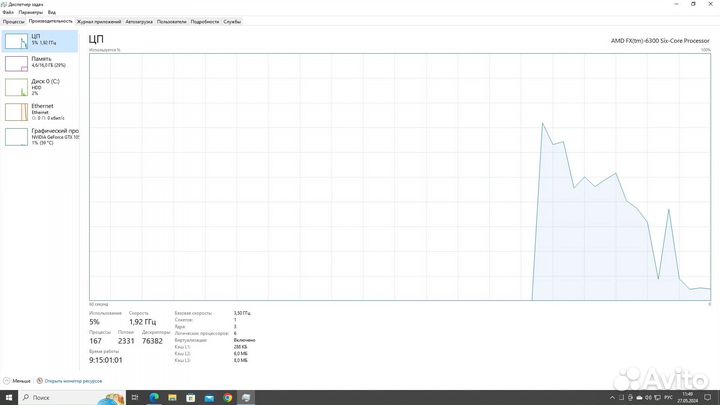Go to the Пользователи tab

click(172, 20)
